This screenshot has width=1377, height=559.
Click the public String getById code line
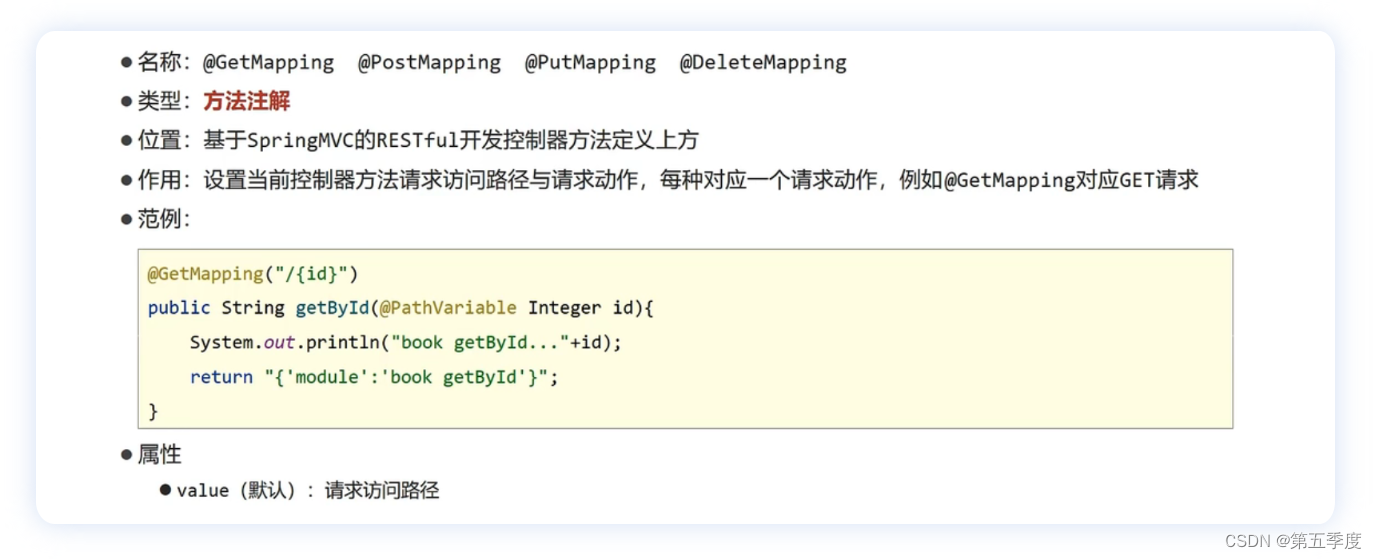point(401,308)
